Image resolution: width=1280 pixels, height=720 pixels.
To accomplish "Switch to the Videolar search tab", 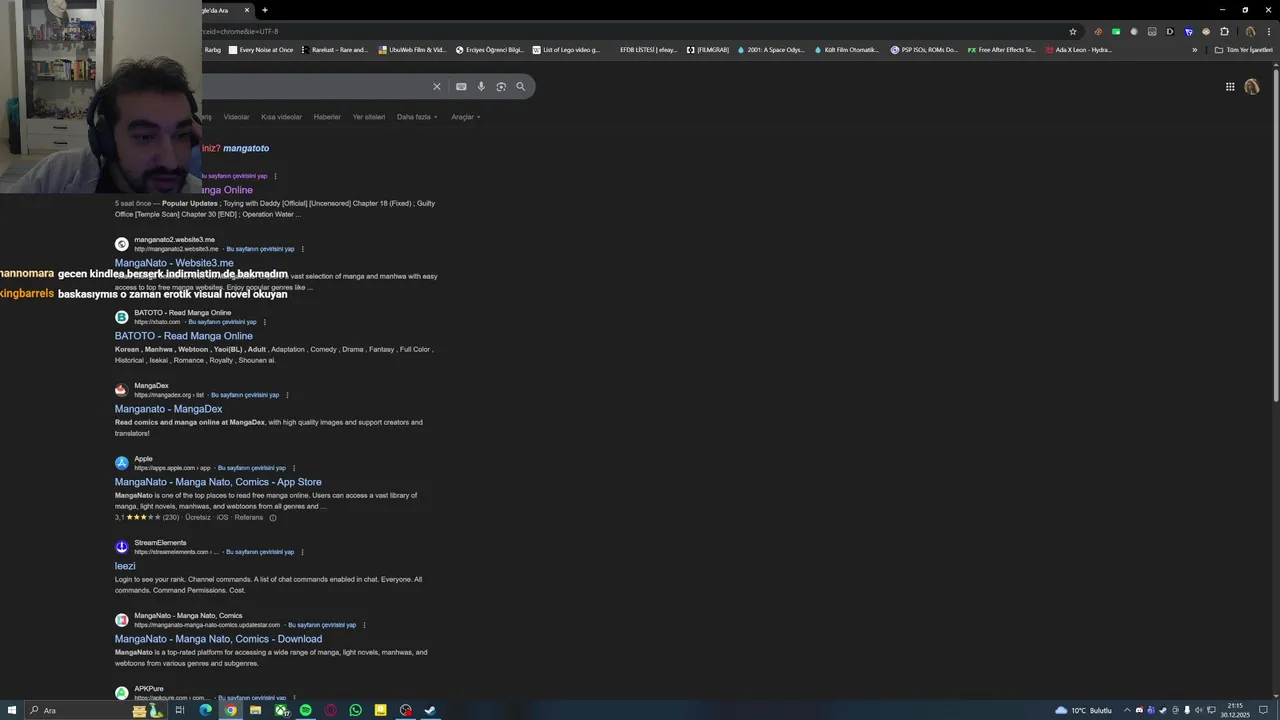I will pos(236,117).
